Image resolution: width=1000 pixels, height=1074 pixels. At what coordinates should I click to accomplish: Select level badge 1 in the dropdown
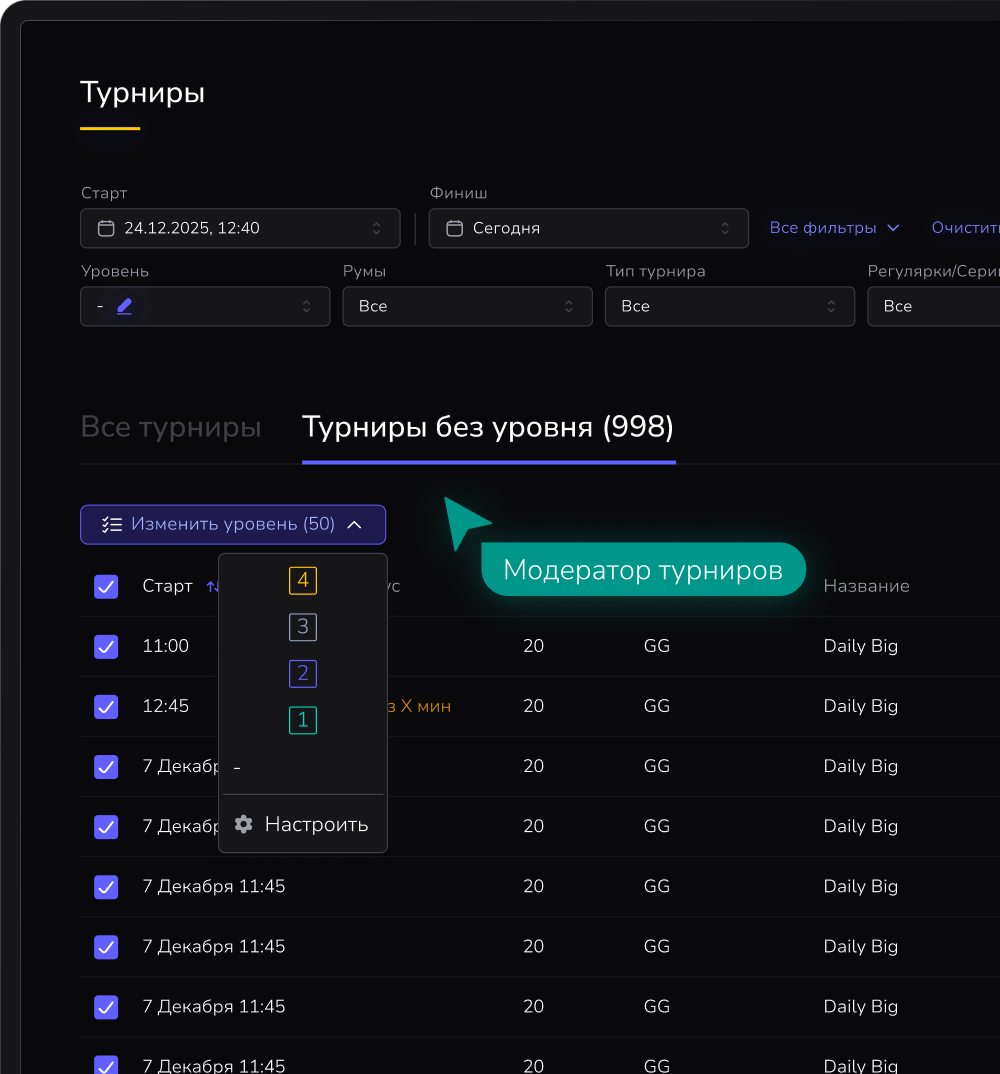click(x=303, y=720)
